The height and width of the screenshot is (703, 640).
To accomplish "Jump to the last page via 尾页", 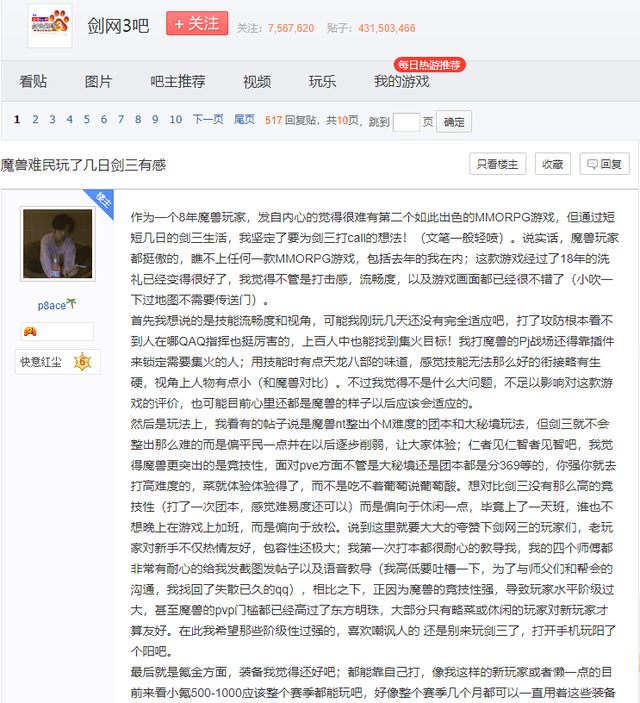I will click(x=244, y=119).
